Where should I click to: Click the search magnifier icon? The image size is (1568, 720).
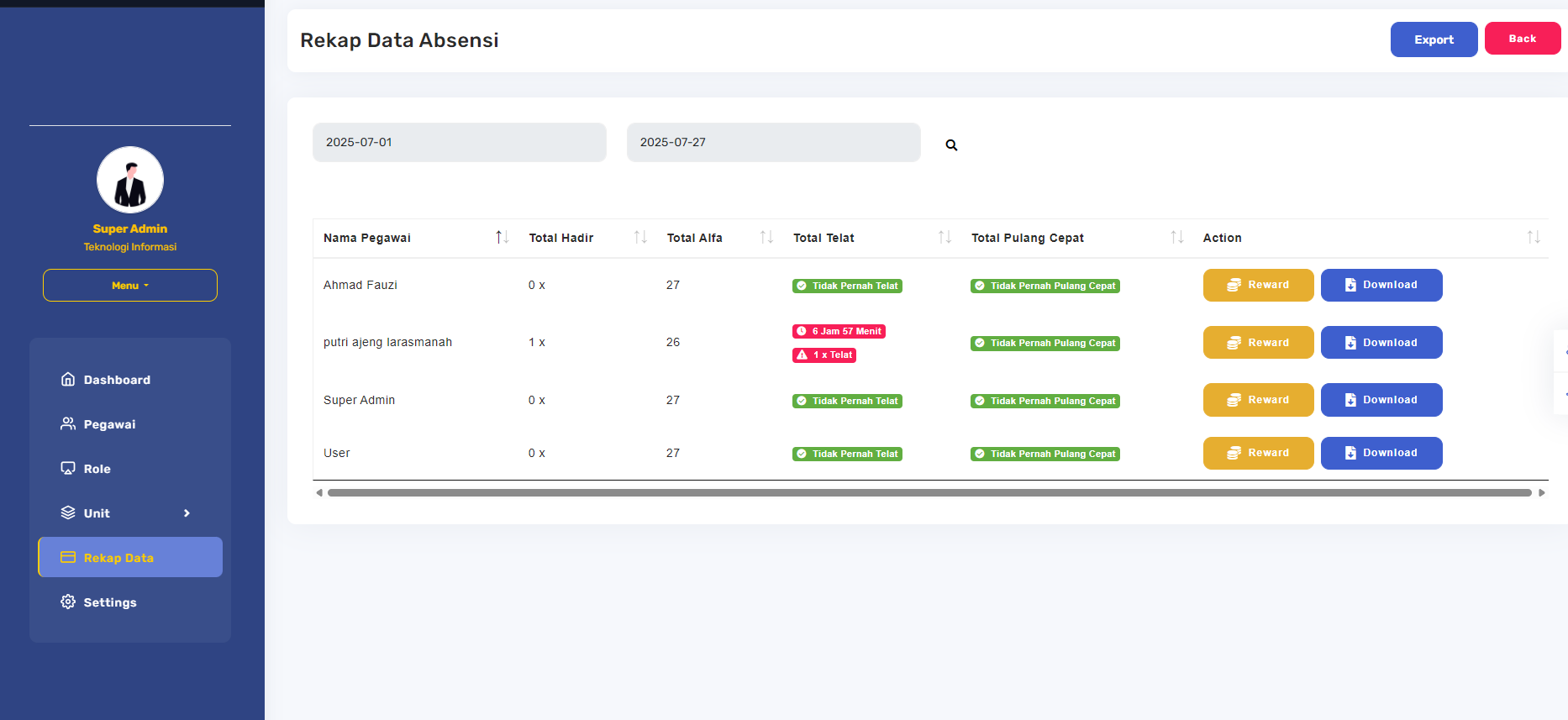(951, 145)
